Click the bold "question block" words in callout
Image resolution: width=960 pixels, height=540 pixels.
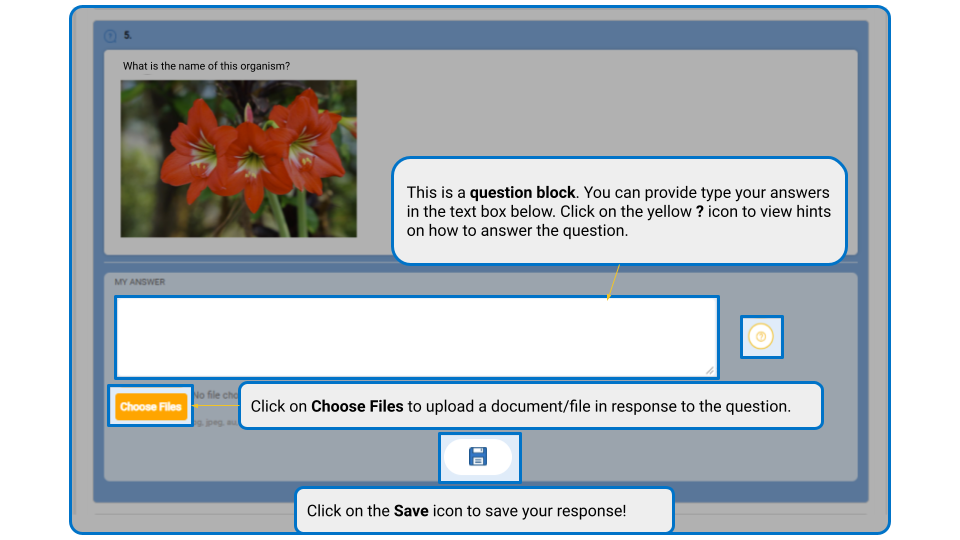[x=522, y=193]
